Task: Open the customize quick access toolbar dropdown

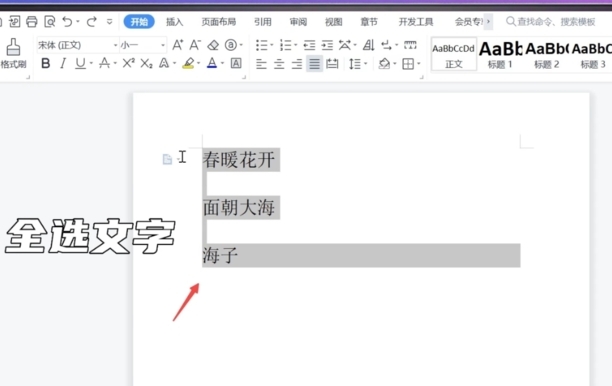Action: [110, 21]
